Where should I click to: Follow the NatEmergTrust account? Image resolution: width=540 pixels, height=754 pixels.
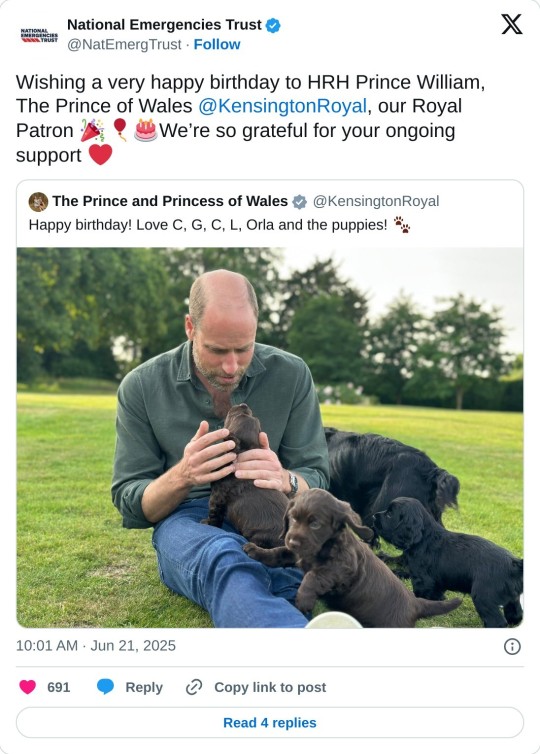tap(217, 44)
